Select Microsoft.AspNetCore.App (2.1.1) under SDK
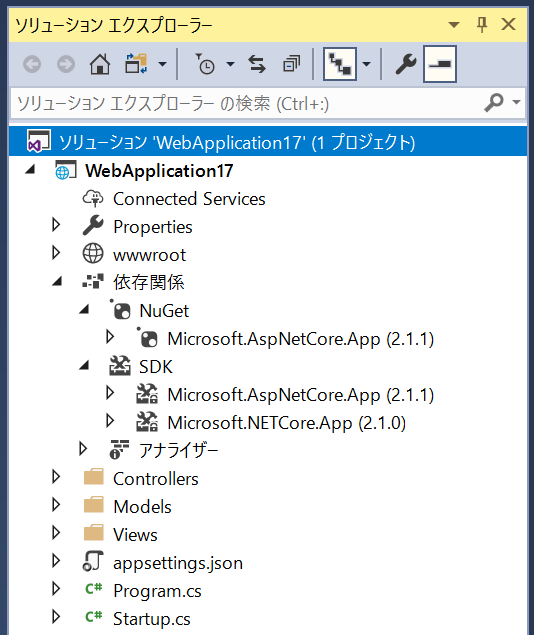 (x=301, y=395)
